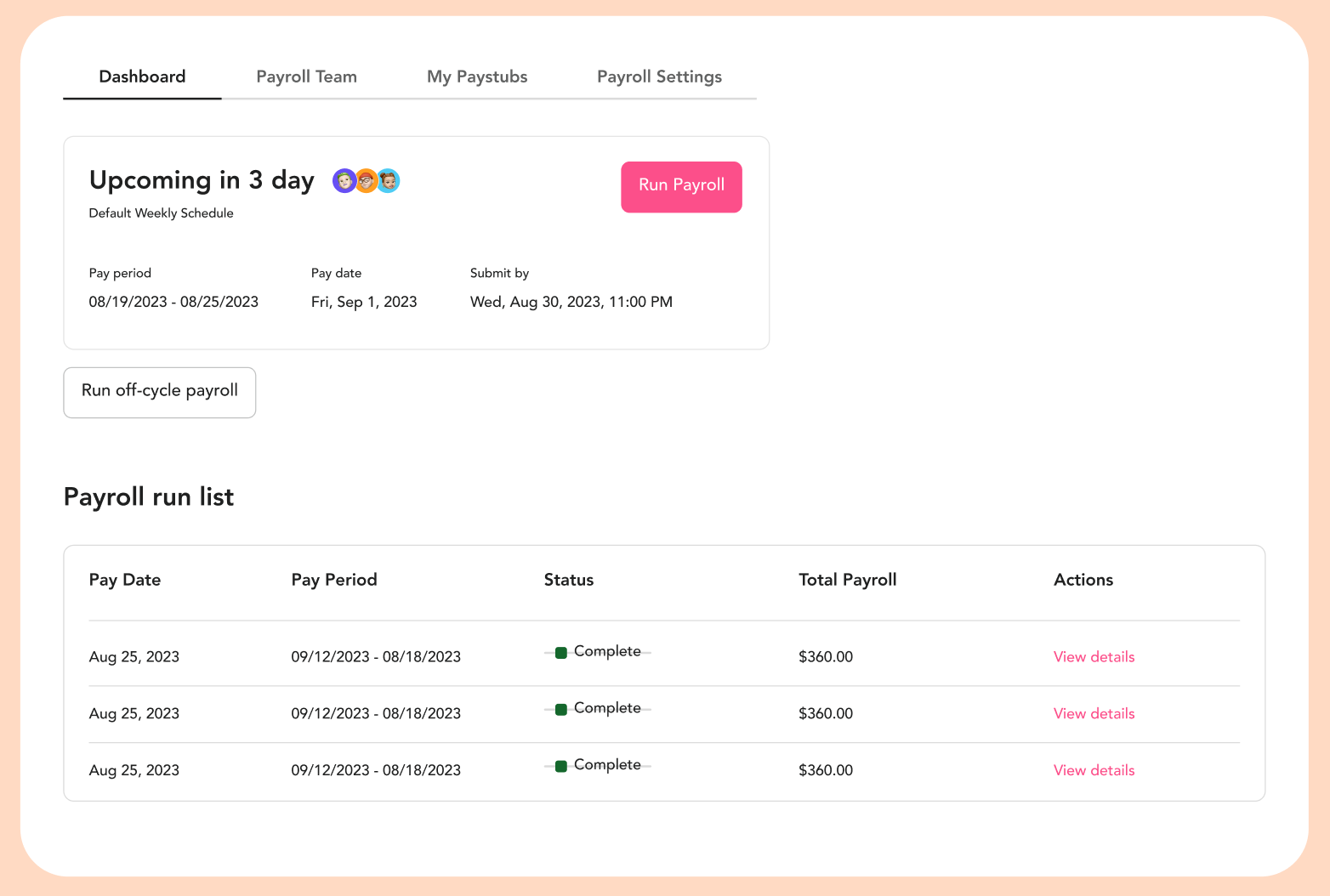Open View details for the first payroll run
Image resolution: width=1330 pixels, height=896 pixels.
pyautogui.click(x=1094, y=656)
